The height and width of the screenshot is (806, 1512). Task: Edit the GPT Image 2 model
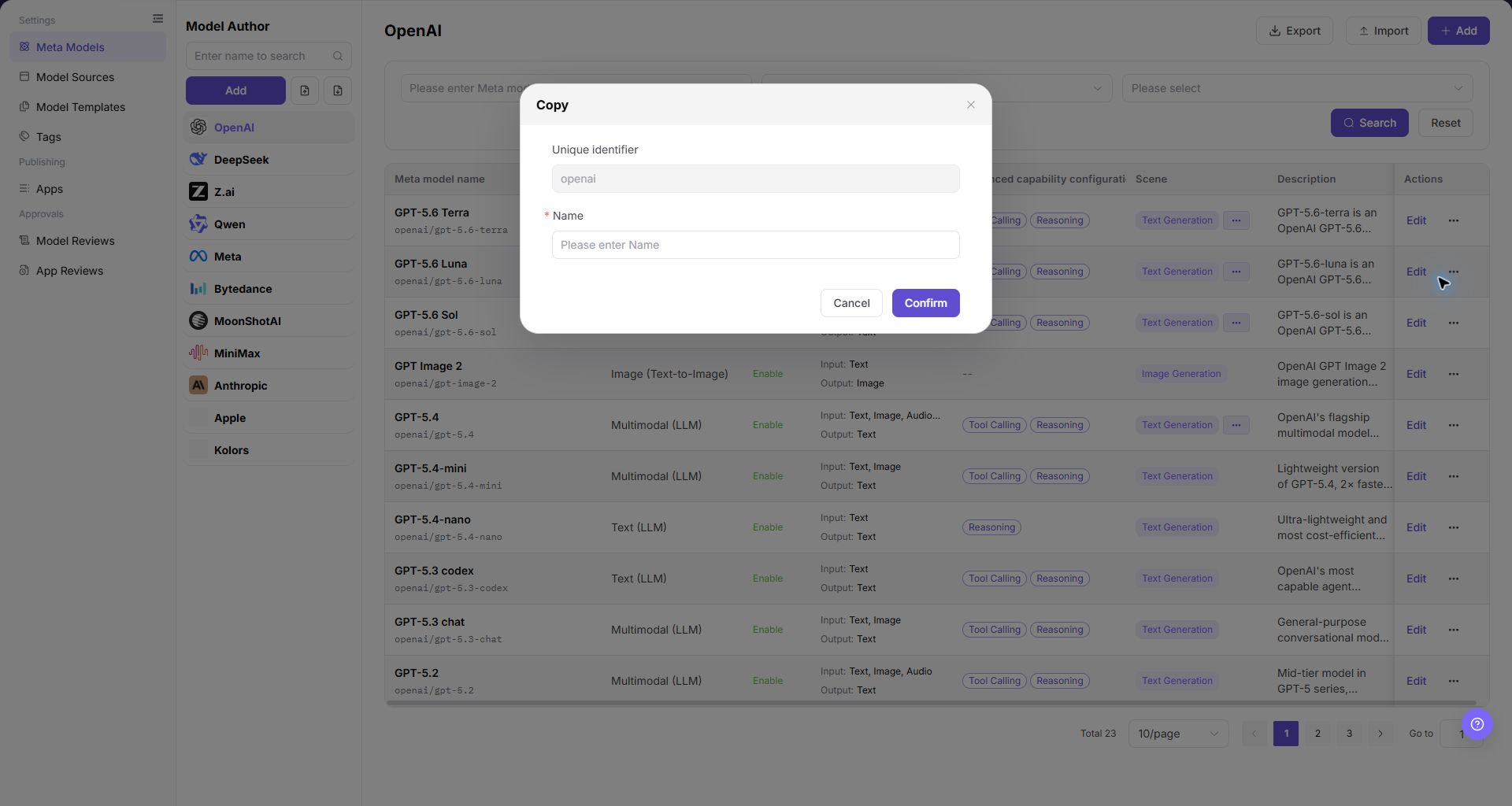pyautogui.click(x=1416, y=374)
